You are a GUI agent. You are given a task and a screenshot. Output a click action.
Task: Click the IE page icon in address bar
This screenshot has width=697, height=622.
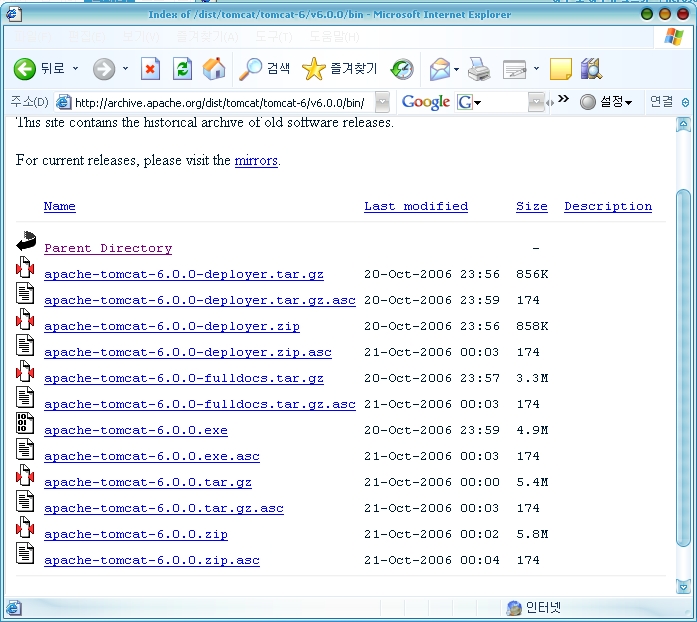pos(64,102)
